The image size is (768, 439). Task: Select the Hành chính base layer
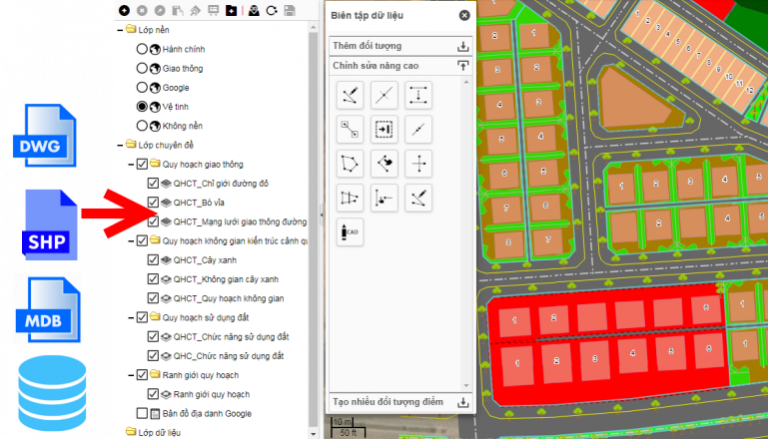pyautogui.click(x=142, y=49)
